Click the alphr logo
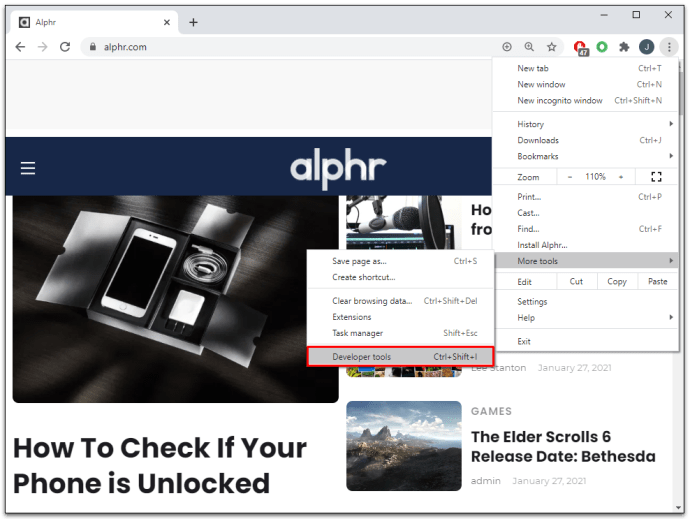Viewport: 690px width, 519px height. tap(338, 168)
